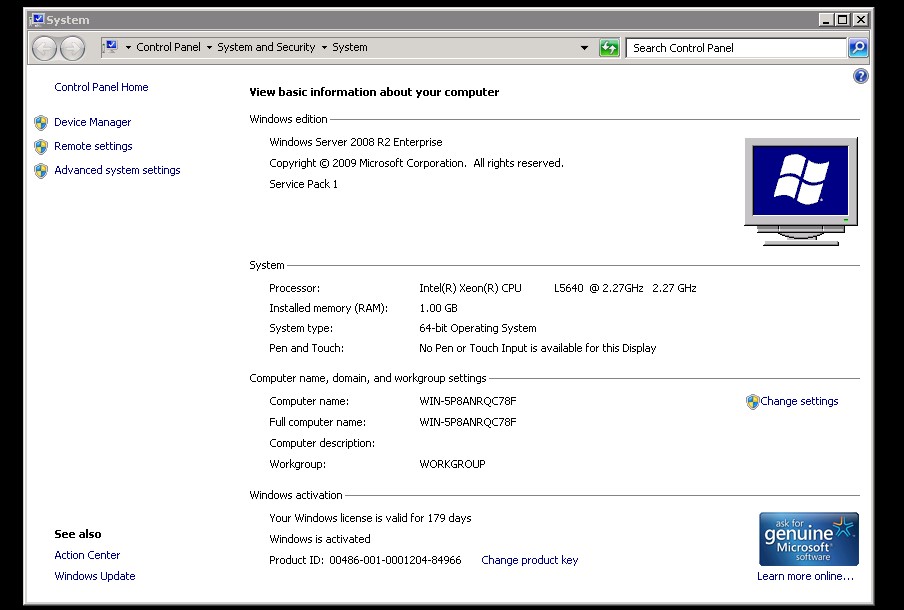Click the Windows logo monitor image
The image size is (904, 610).
coord(801,191)
